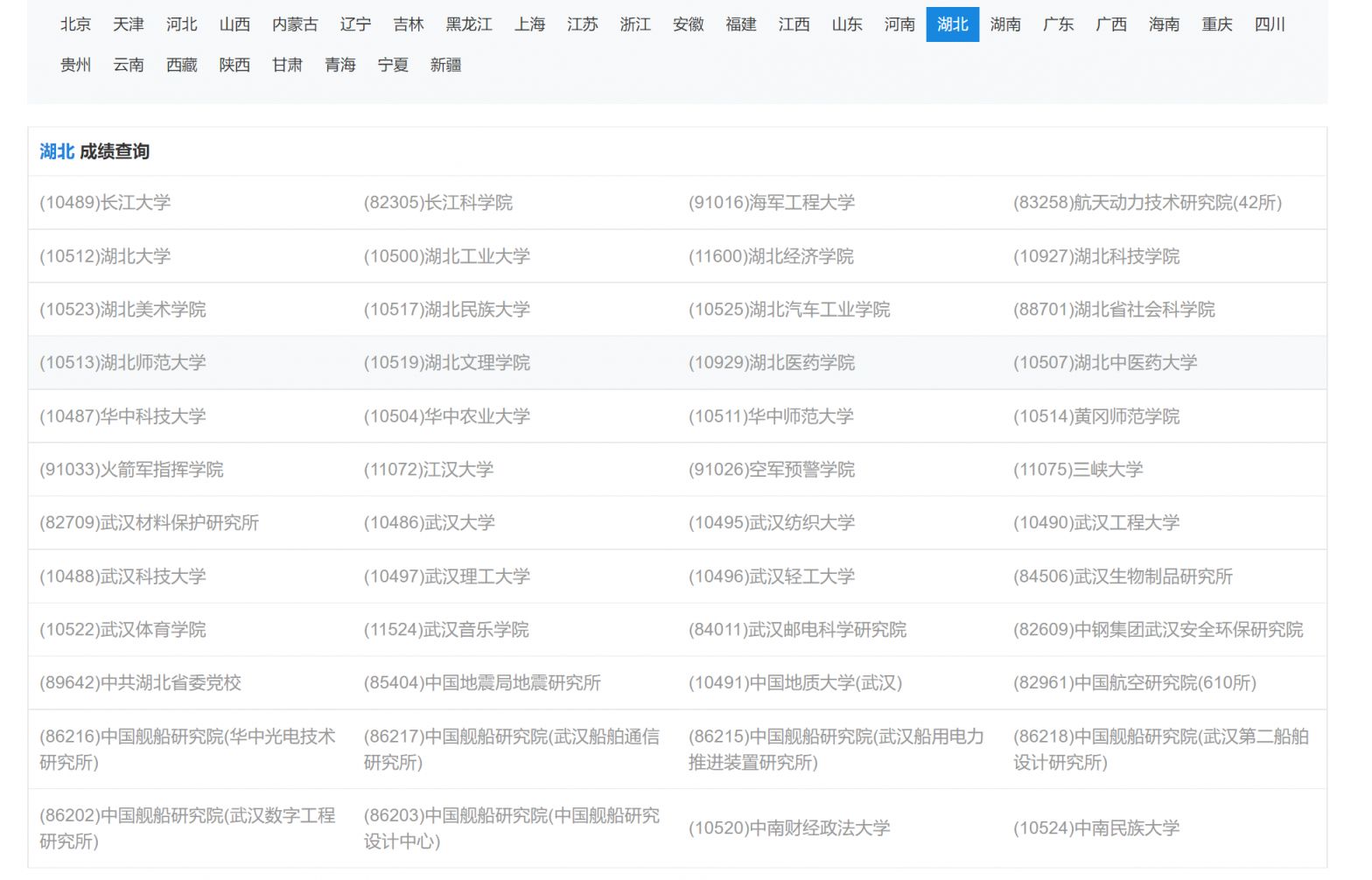Open (10495)武汉纺织大学
This screenshot has width=1372, height=880.
(x=772, y=523)
